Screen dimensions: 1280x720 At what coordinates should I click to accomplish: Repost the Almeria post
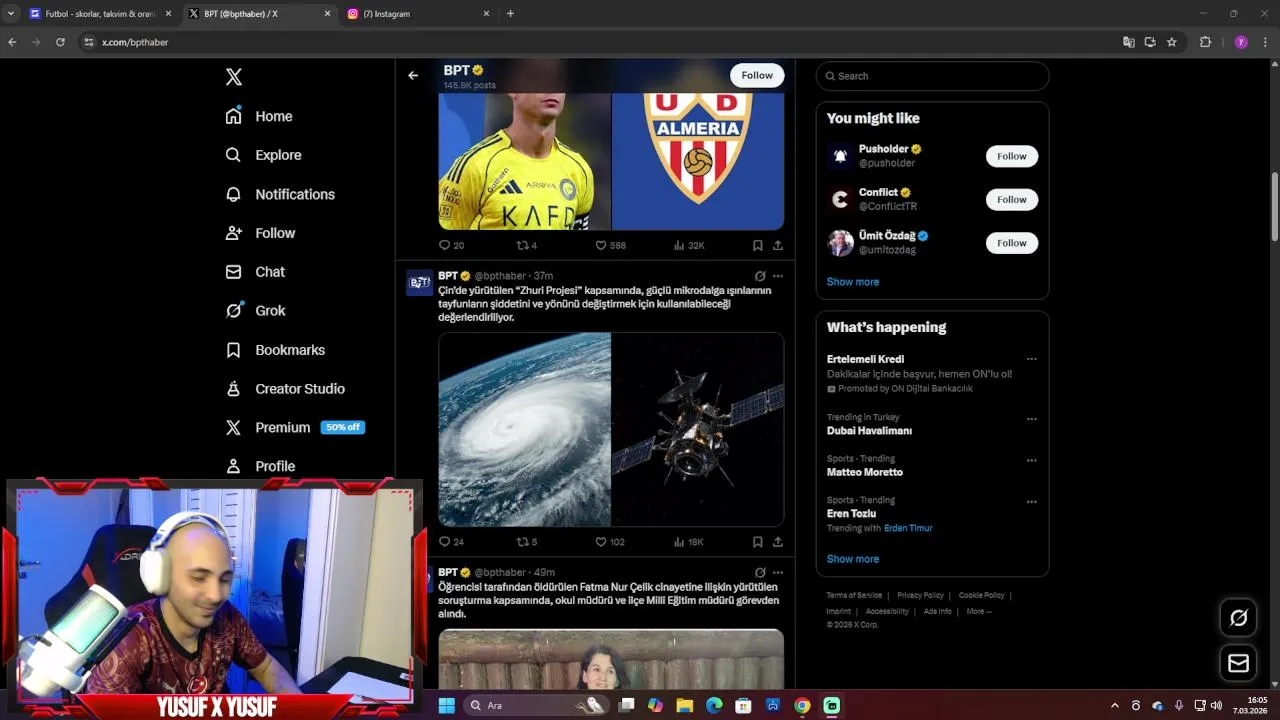coord(526,245)
